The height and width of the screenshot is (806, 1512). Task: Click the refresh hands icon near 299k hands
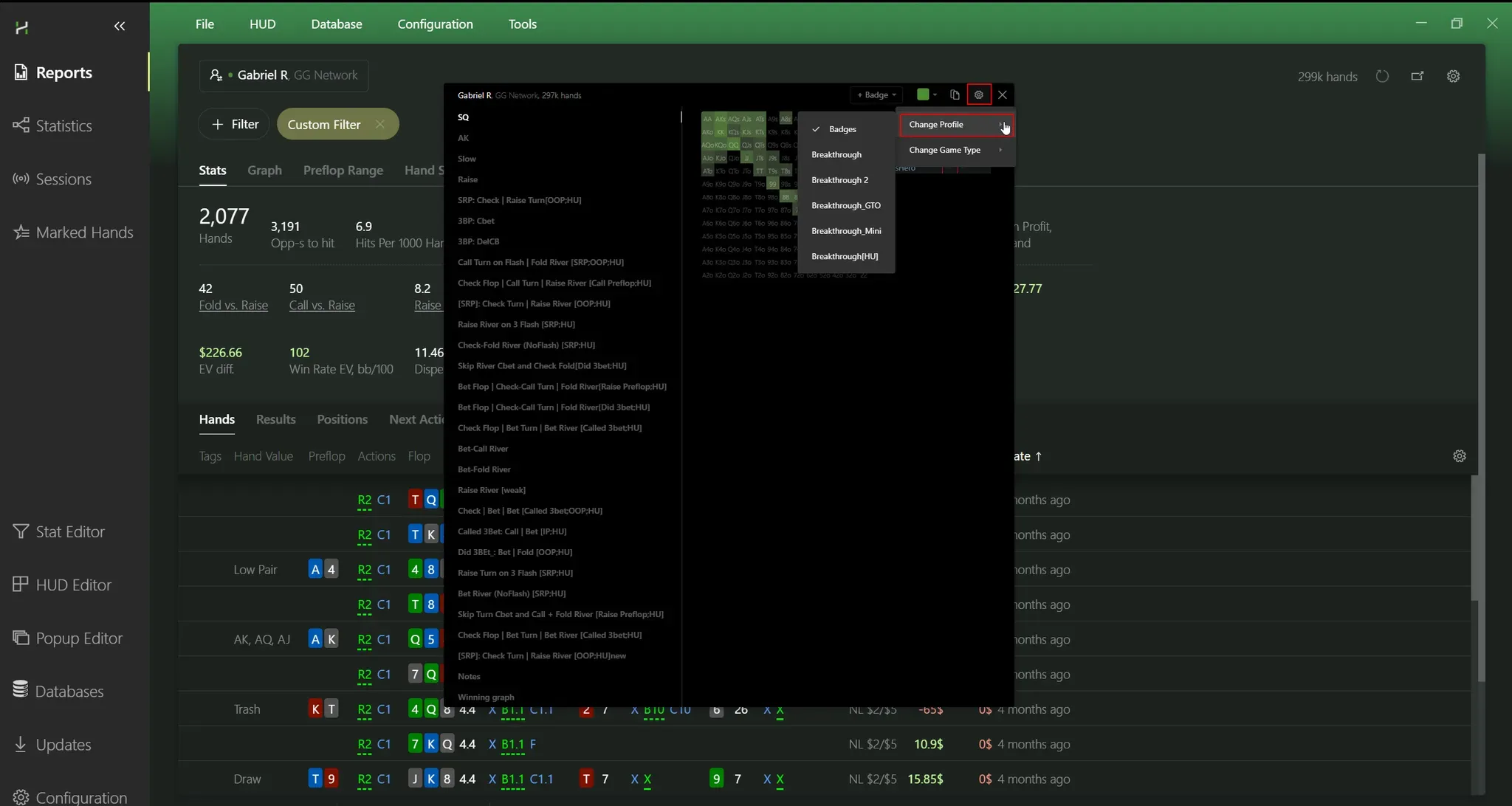click(1382, 76)
